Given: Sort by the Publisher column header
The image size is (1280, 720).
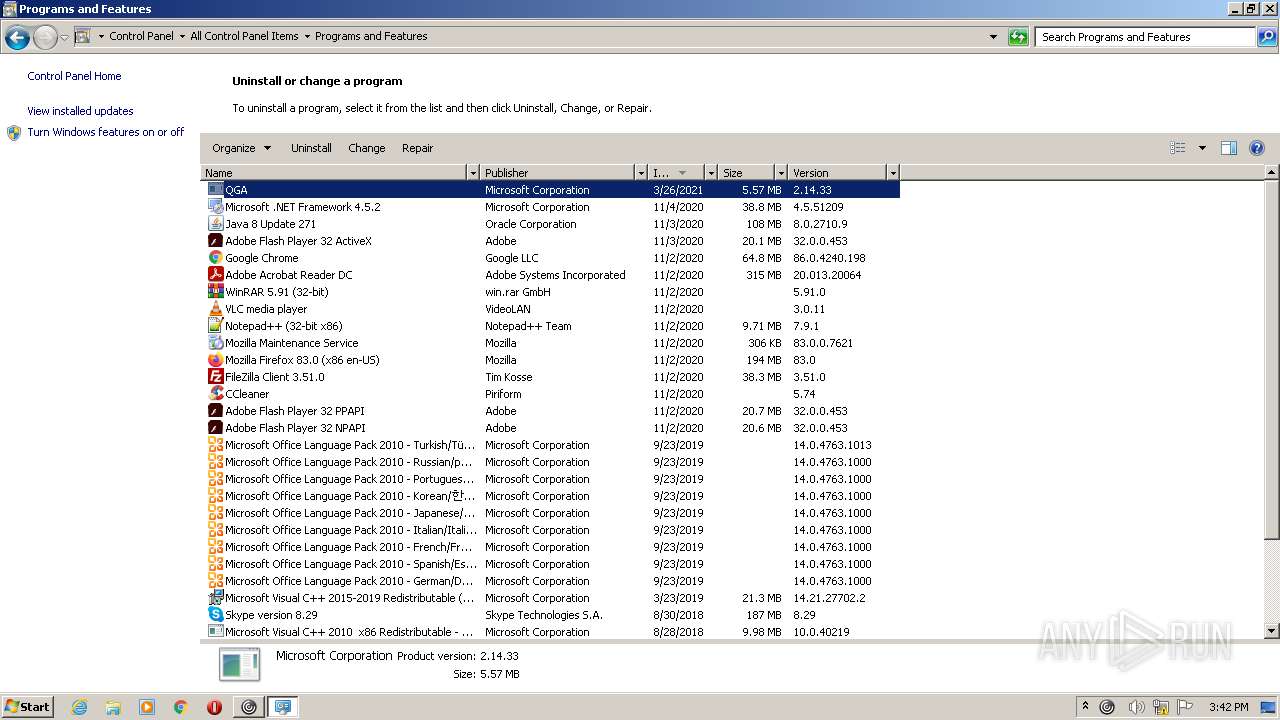Looking at the screenshot, I should pyautogui.click(x=558, y=173).
